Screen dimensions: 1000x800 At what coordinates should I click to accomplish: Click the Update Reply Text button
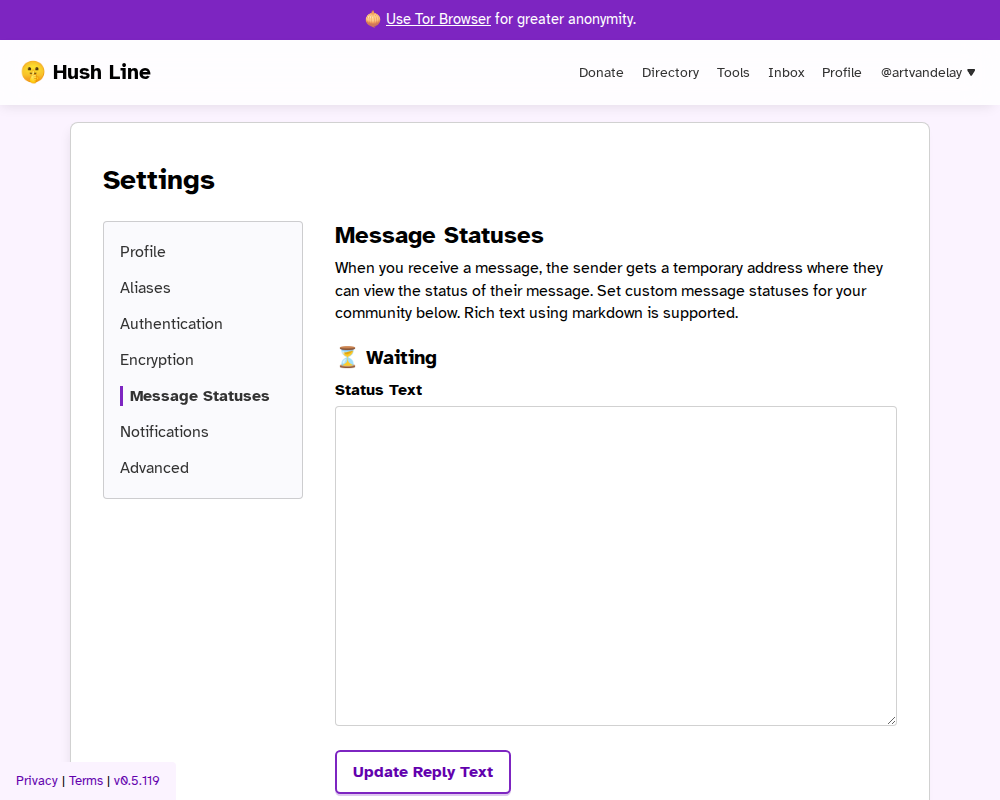[423, 772]
